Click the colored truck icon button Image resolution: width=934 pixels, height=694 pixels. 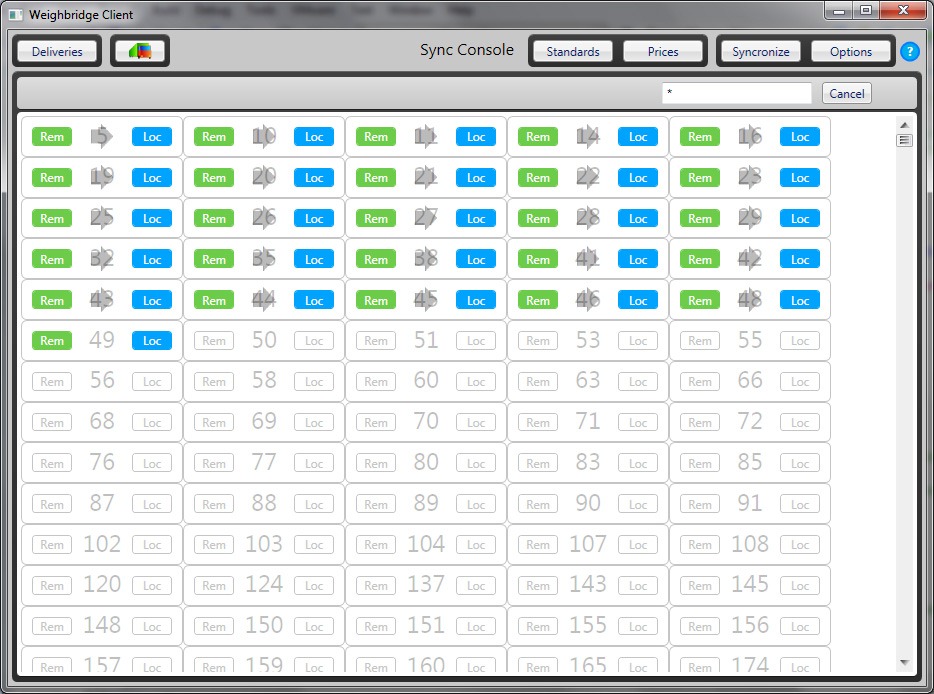coord(139,51)
